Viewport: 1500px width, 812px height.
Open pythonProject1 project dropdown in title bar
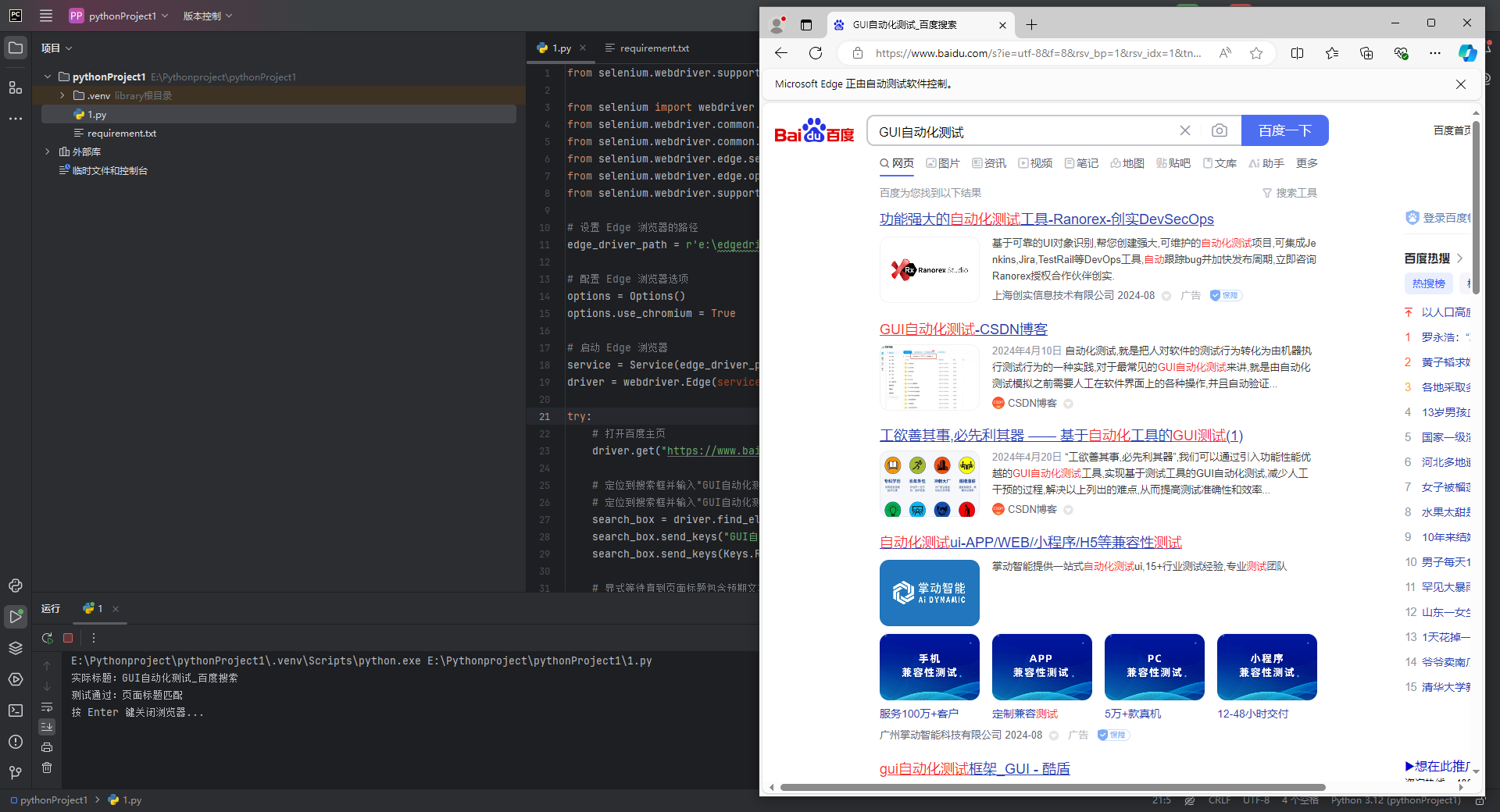119,16
